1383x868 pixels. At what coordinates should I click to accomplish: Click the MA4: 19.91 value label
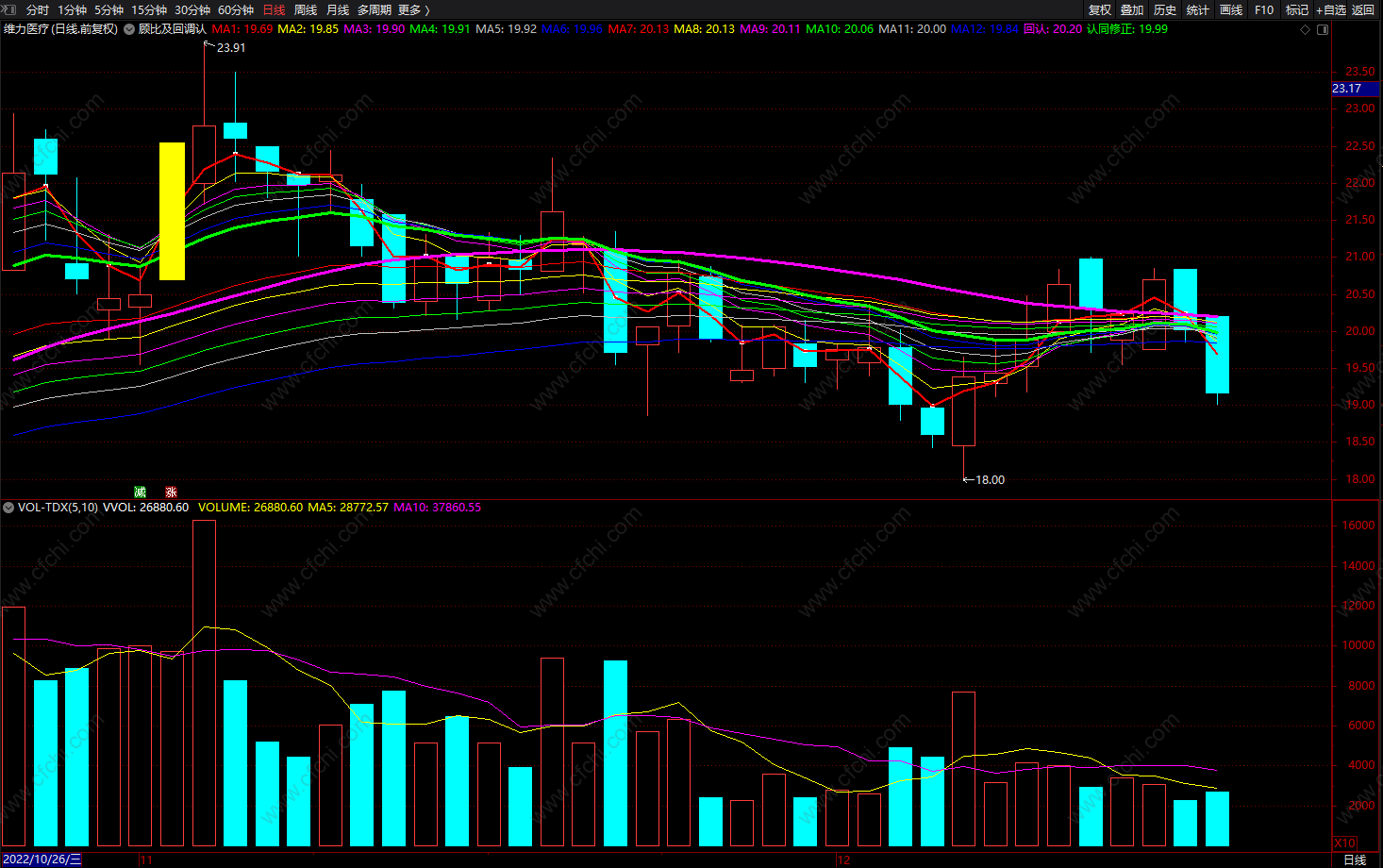tap(441, 29)
